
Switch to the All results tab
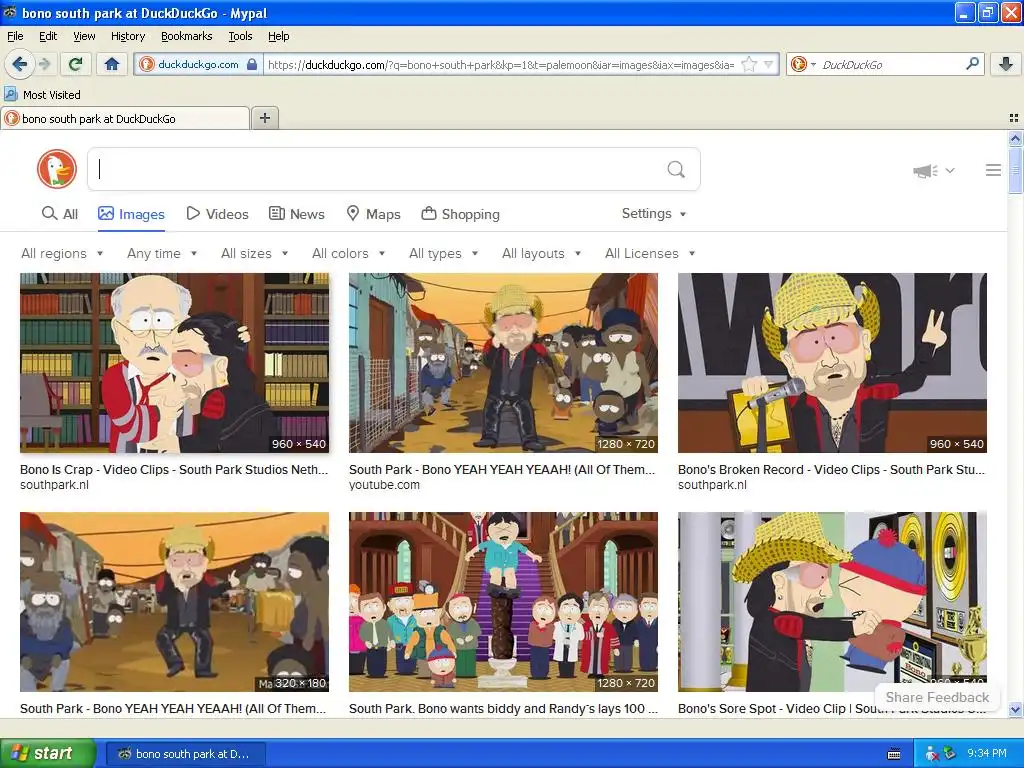coord(59,214)
